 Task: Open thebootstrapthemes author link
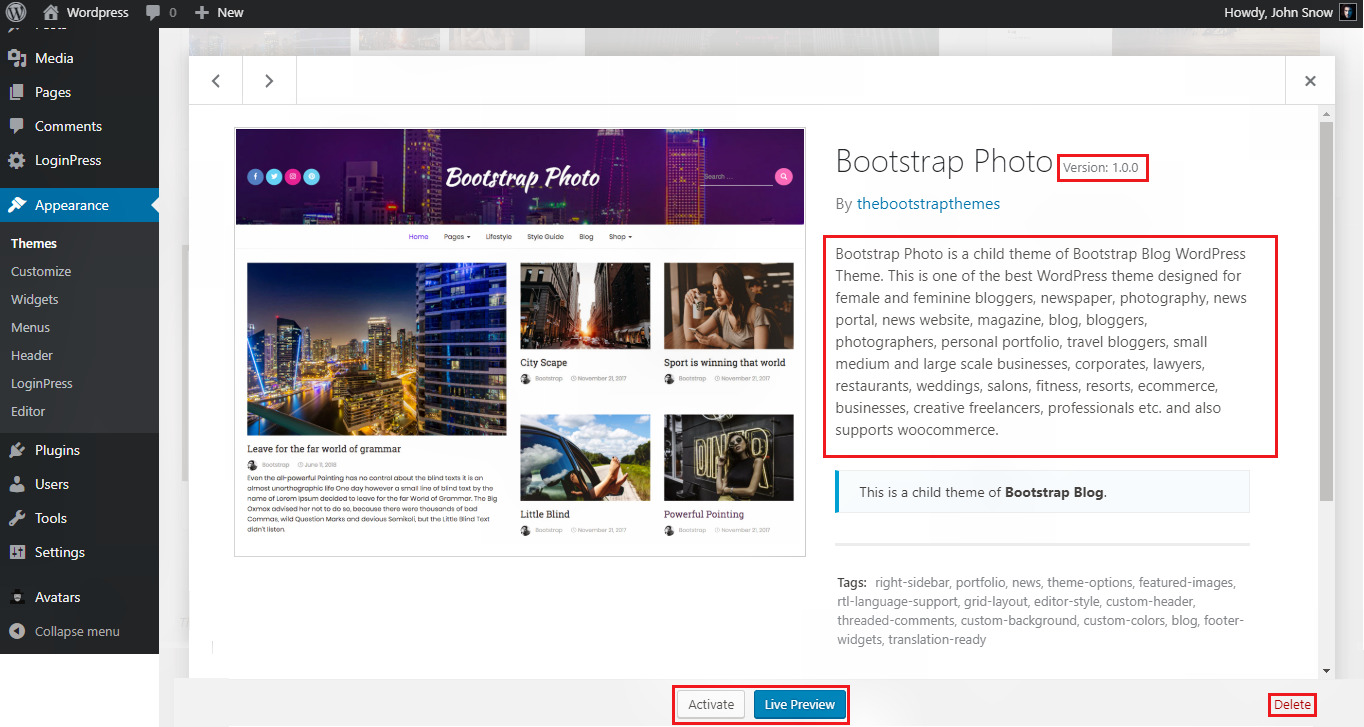tap(928, 203)
